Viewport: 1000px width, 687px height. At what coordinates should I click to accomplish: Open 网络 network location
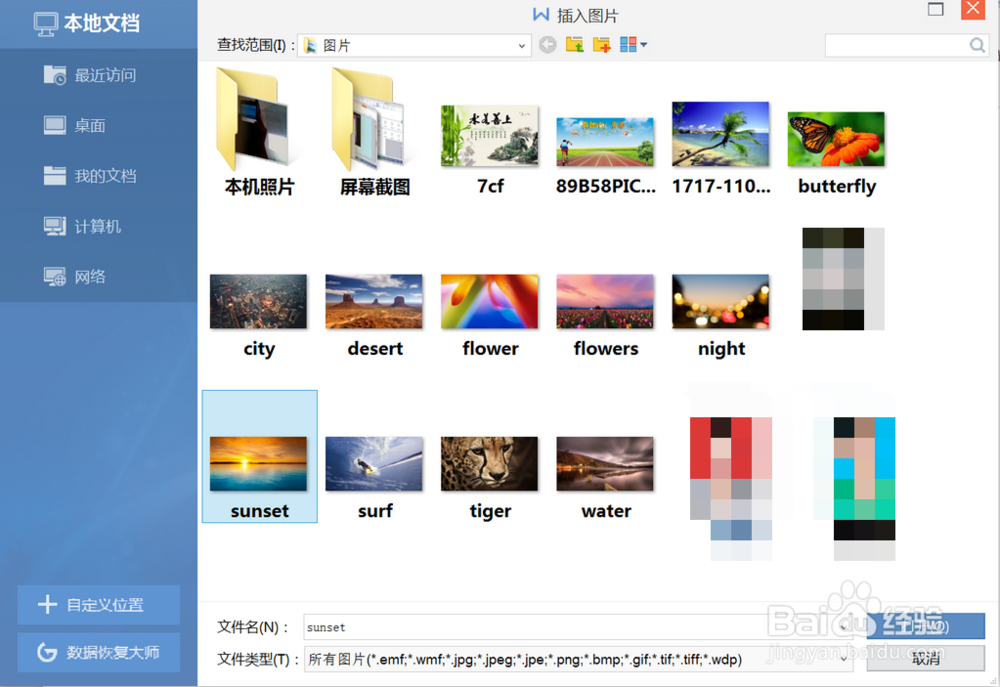point(75,276)
